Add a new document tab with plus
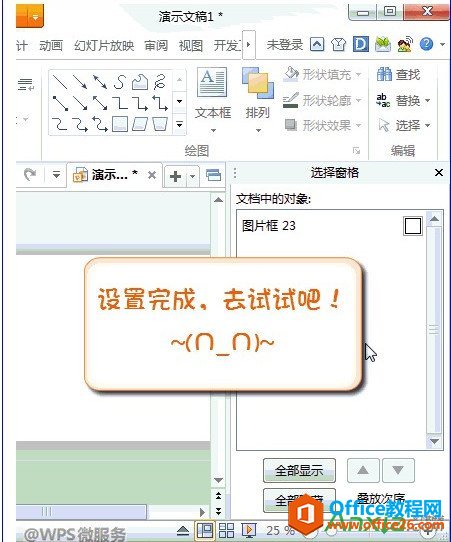This screenshot has width=451, height=542. 176,176
